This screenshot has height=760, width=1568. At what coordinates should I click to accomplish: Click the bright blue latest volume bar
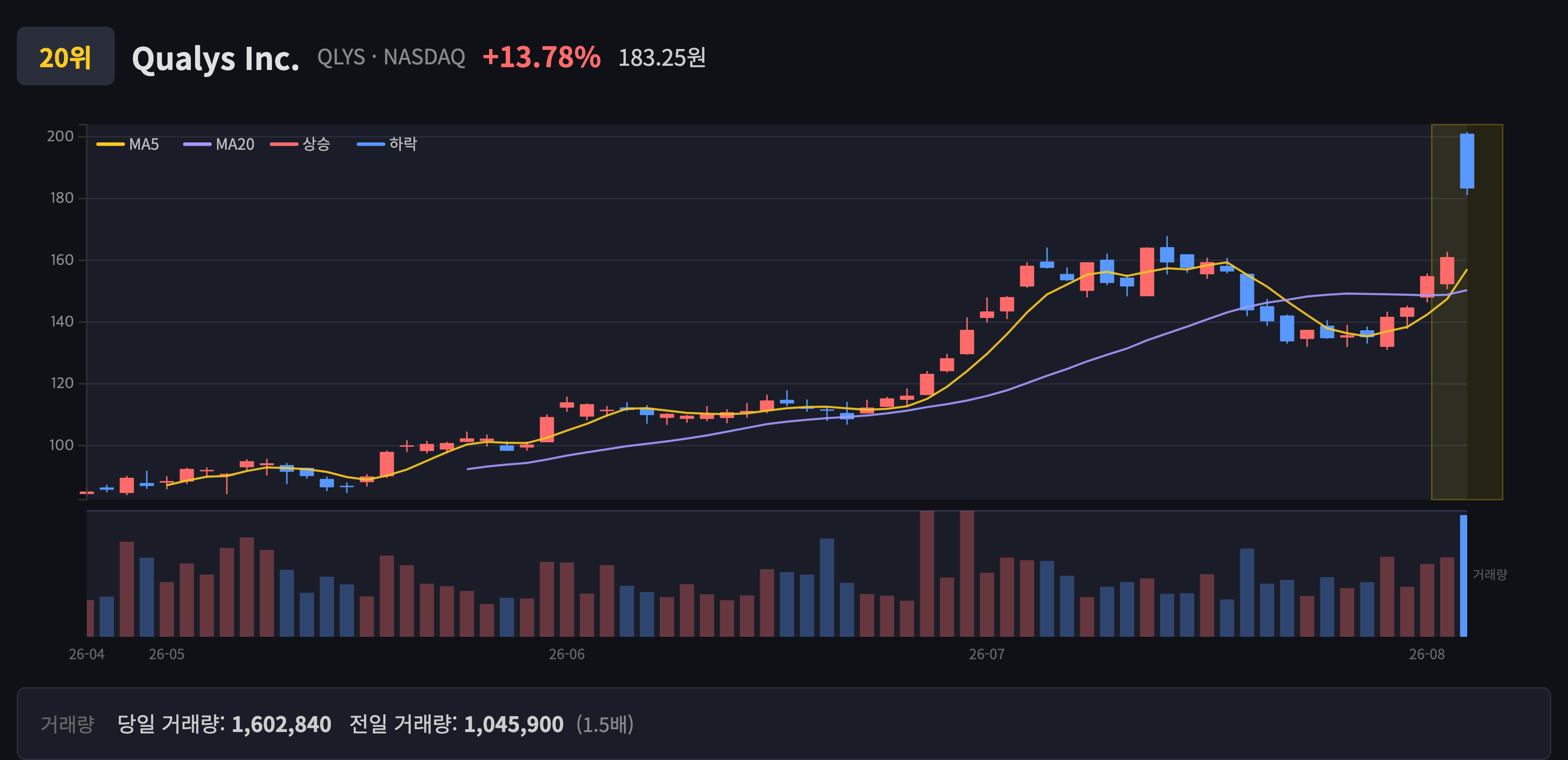pyautogui.click(x=1463, y=576)
